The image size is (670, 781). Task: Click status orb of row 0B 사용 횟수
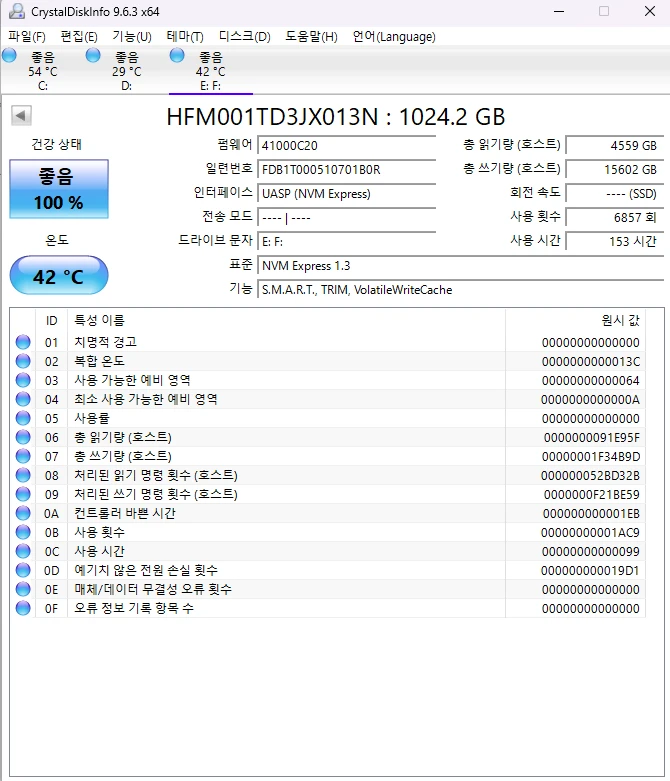pos(23,532)
